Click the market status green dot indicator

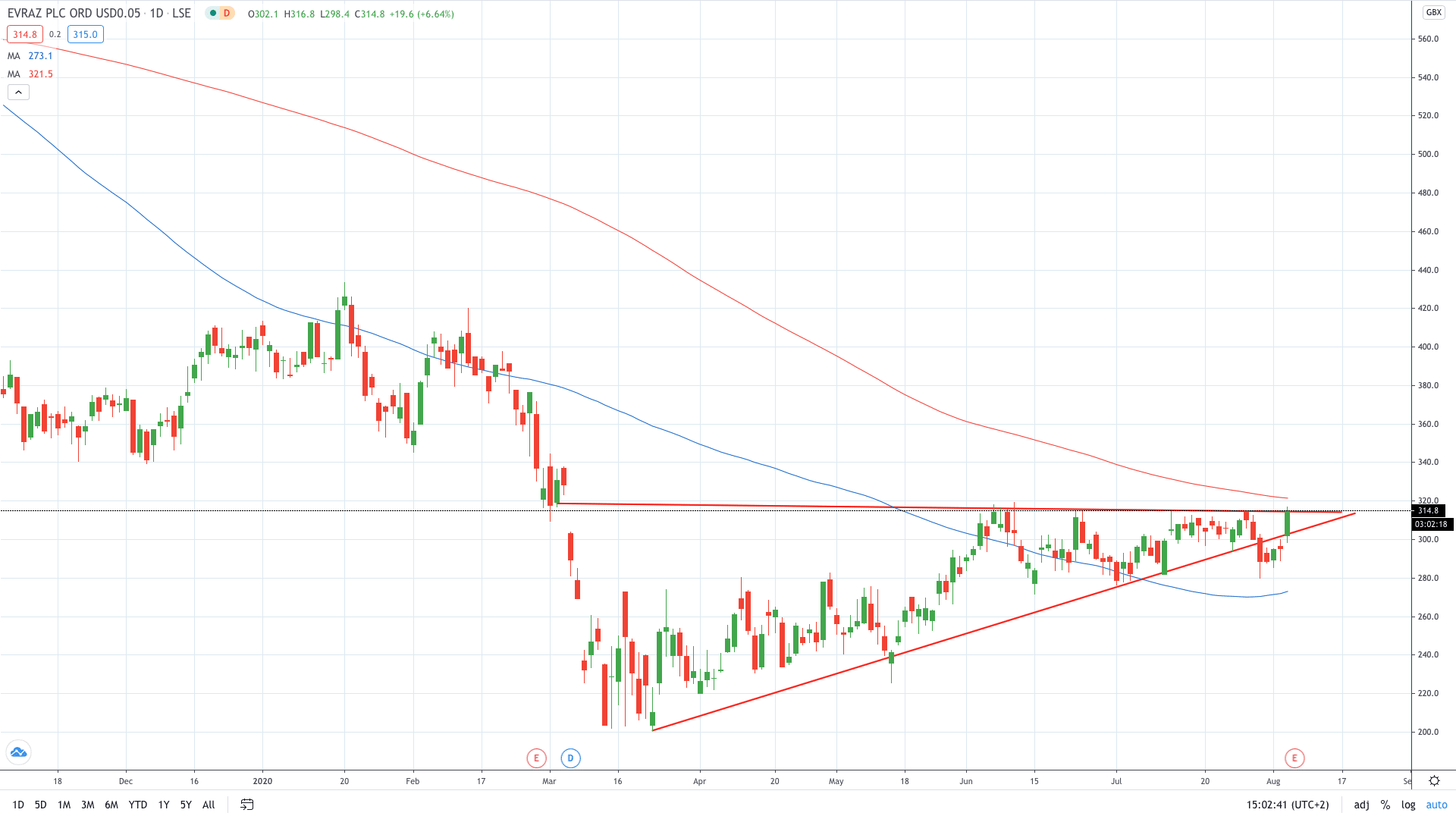[213, 14]
